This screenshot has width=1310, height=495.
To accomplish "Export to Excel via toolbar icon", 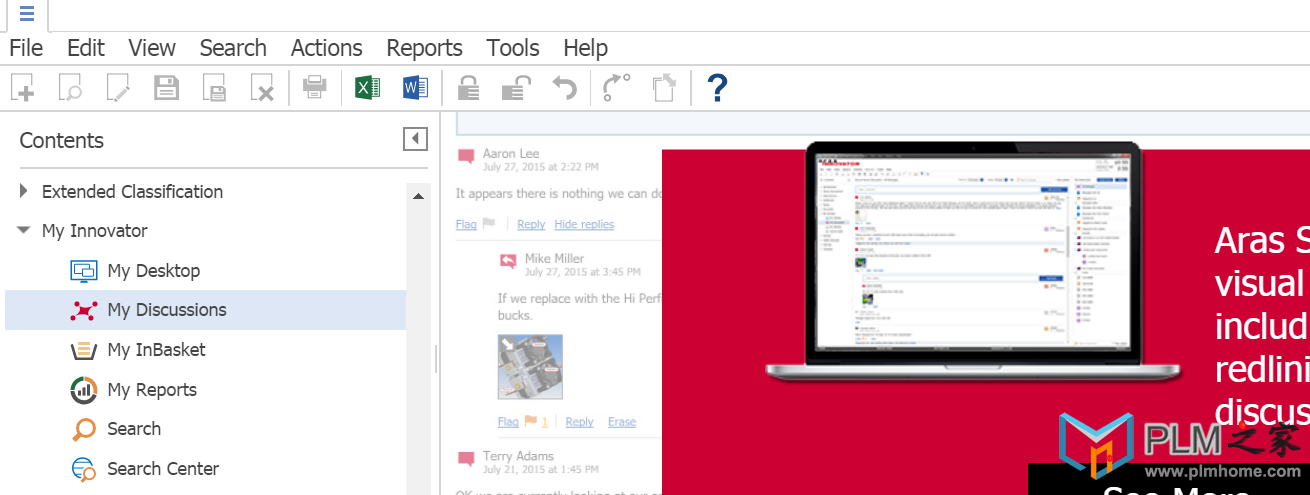I will pyautogui.click(x=368, y=88).
